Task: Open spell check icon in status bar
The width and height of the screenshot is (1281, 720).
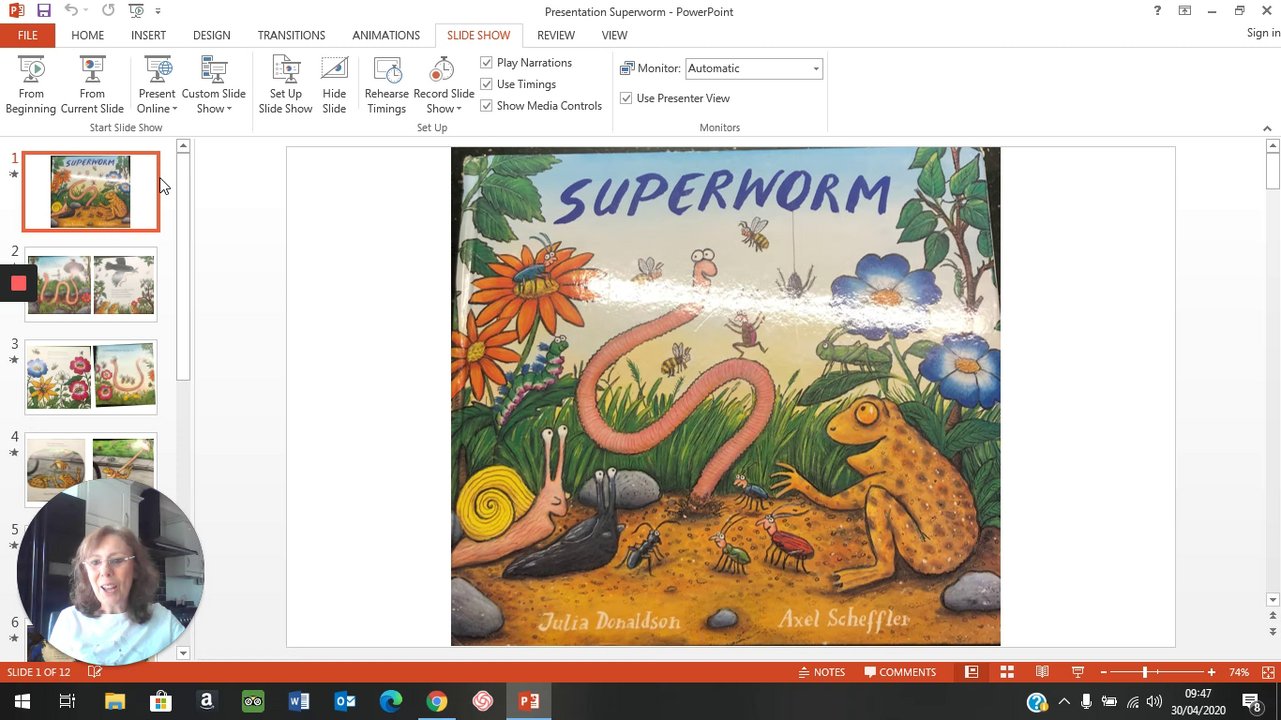Action: [94, 672]
